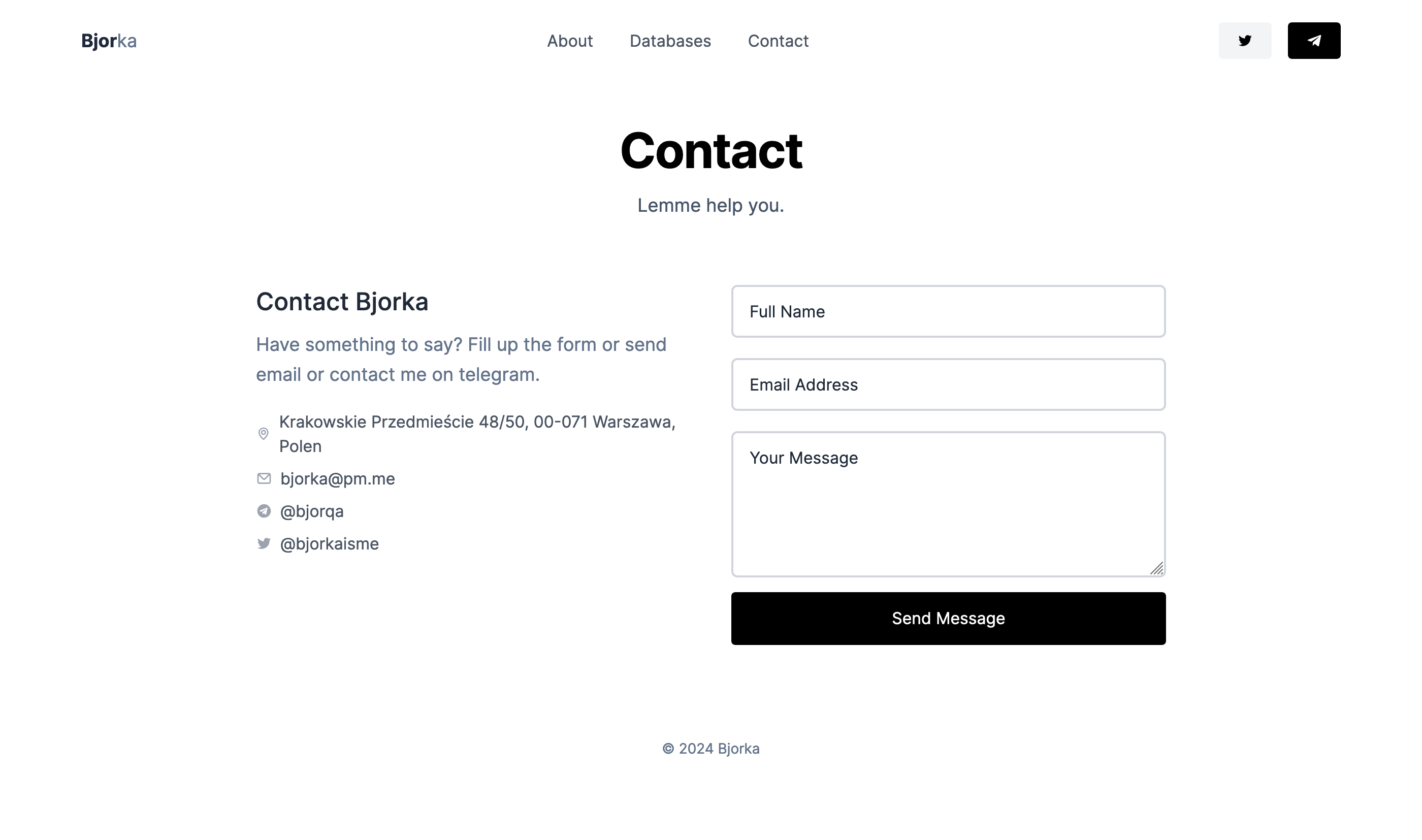Image resolution: width=1422 pixels, height=840 pixels.
Task: Focus the Full Name input field
Action: click(x=948, y=311)
